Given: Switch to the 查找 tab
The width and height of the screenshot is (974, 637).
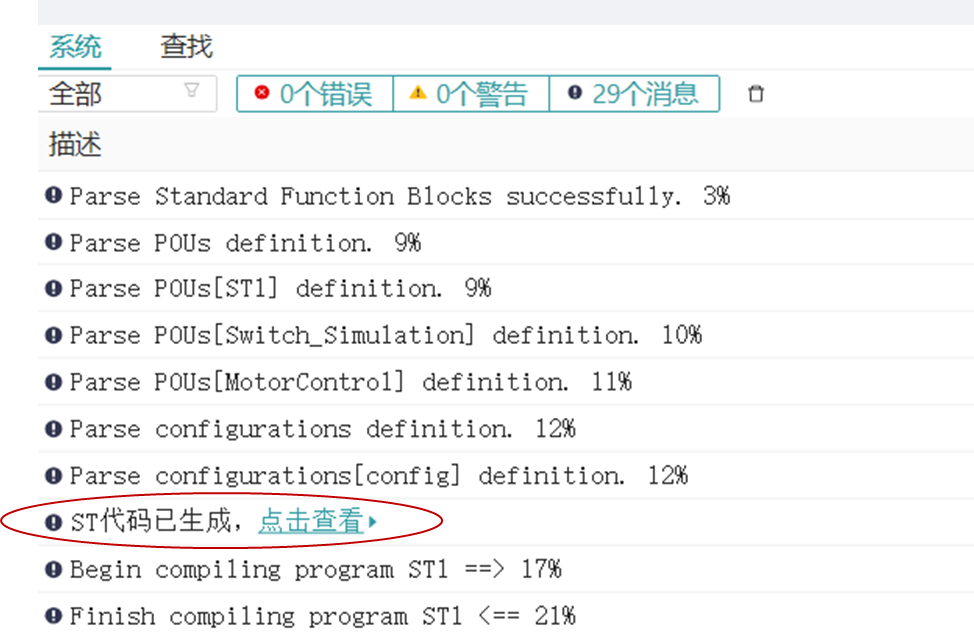Looking at the screenshot, I should click(x=186, y=46).
